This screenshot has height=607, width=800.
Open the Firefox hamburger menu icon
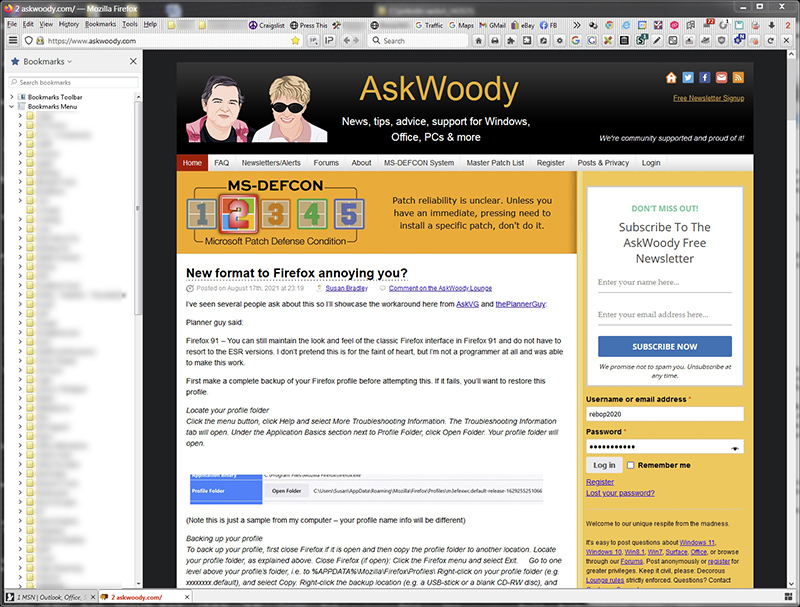[x=13, y=41]
